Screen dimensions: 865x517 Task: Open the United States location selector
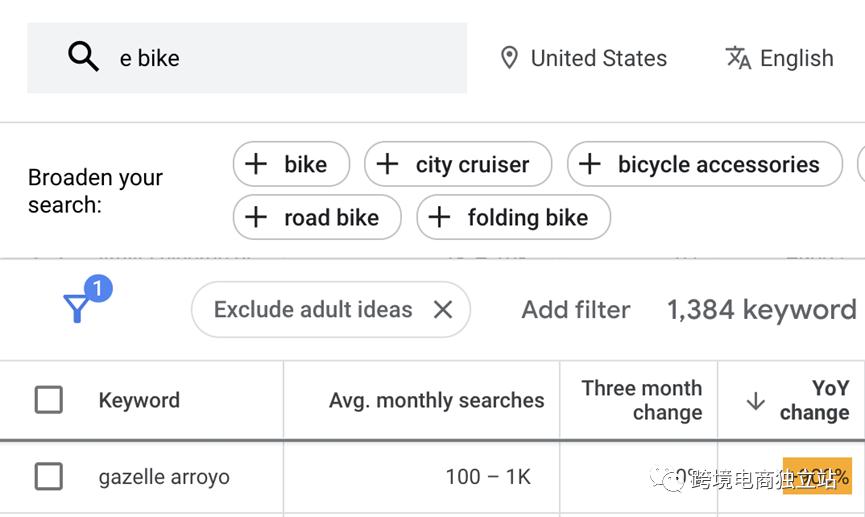(598, 58)
